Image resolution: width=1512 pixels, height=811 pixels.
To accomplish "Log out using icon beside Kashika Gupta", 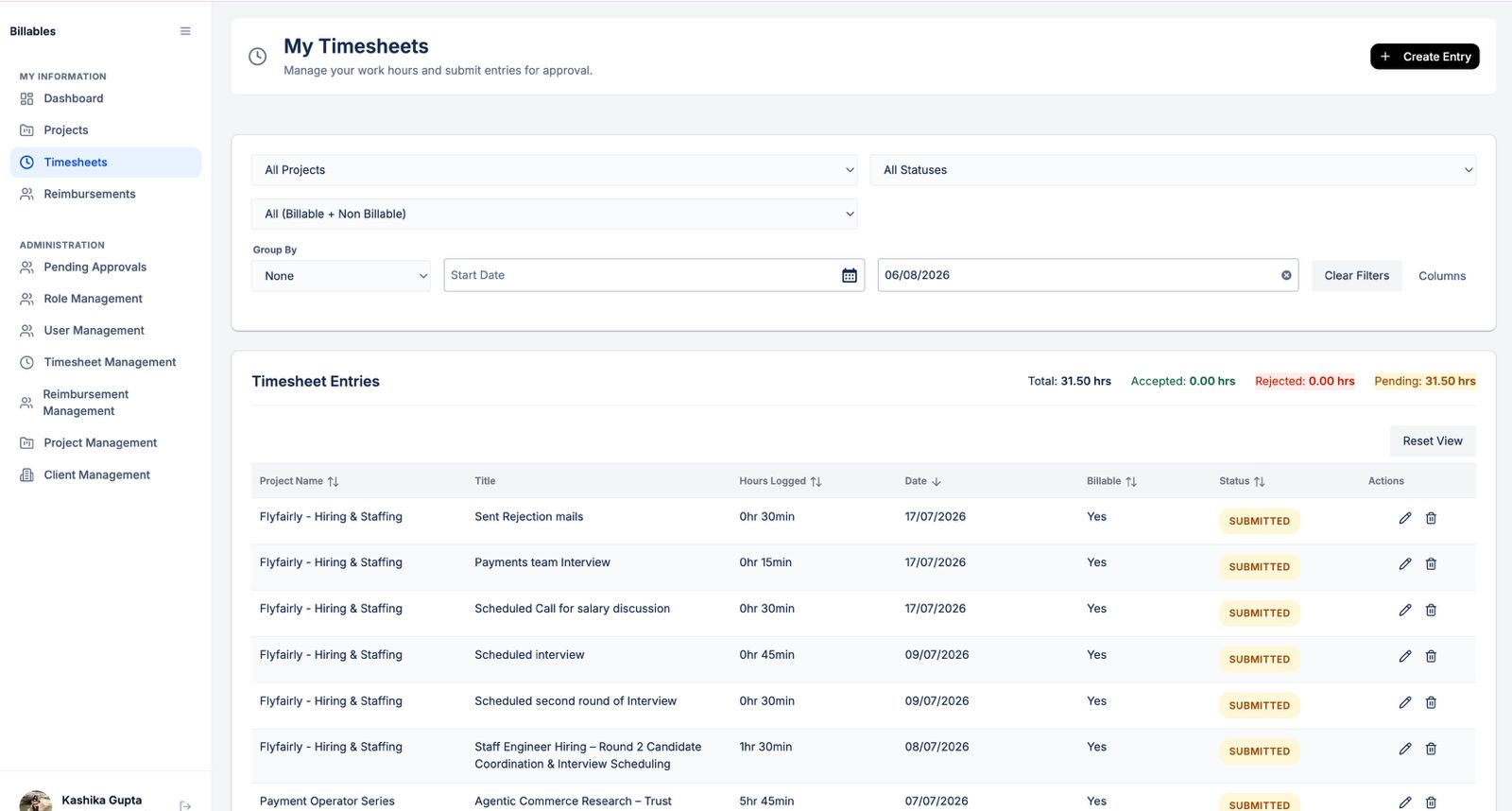I will coord(185,805).
